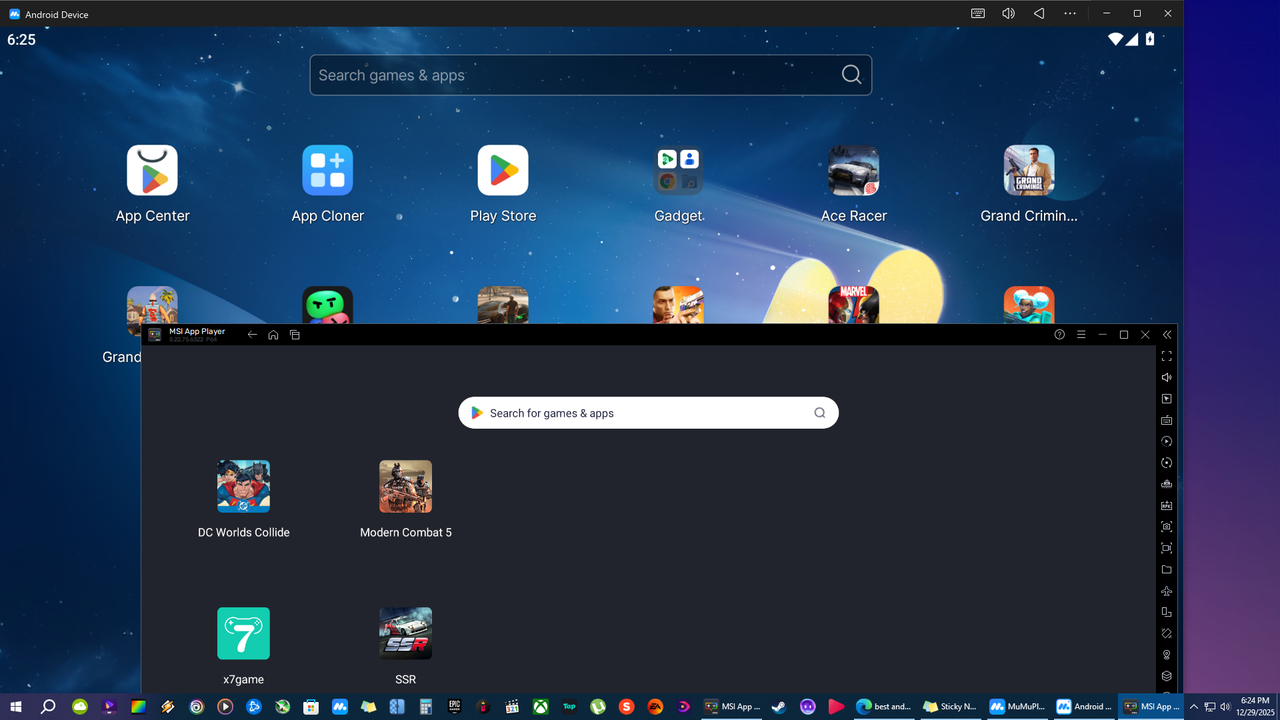1280x720 pixels.
Task: Go back in MSI App Player
Action: [x=252, y=335]
